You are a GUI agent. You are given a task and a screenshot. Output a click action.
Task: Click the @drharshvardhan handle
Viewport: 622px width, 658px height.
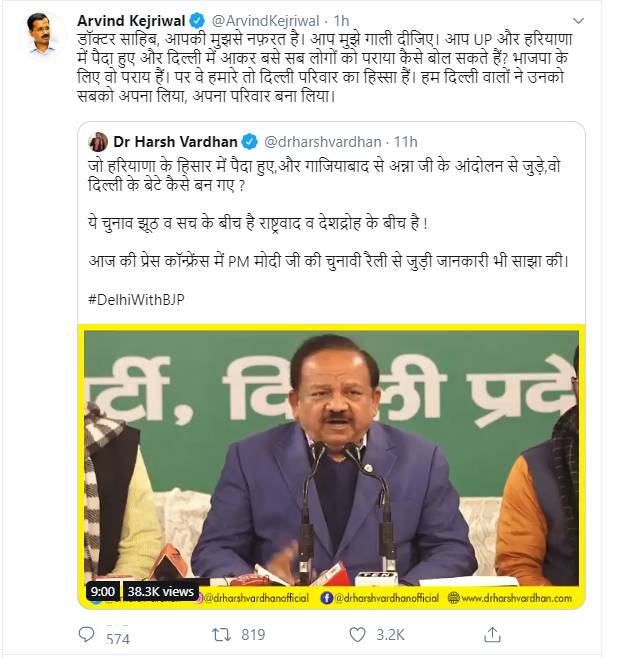coord(322,142)
